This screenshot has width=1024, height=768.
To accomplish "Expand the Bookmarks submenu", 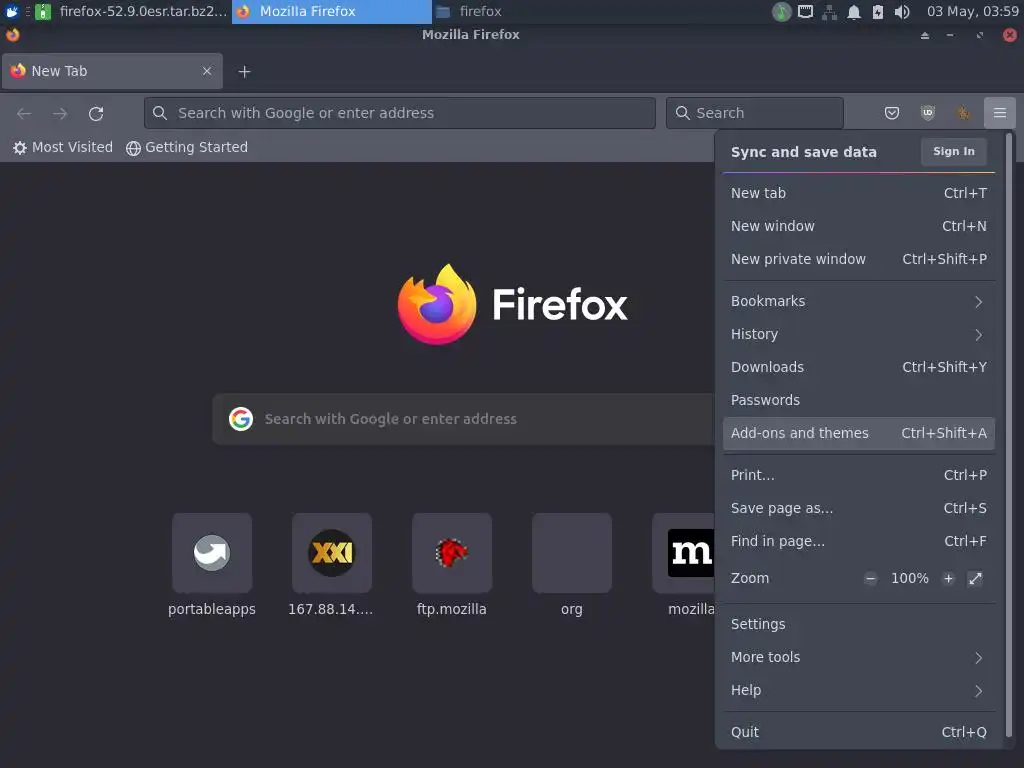I will 859,301.
